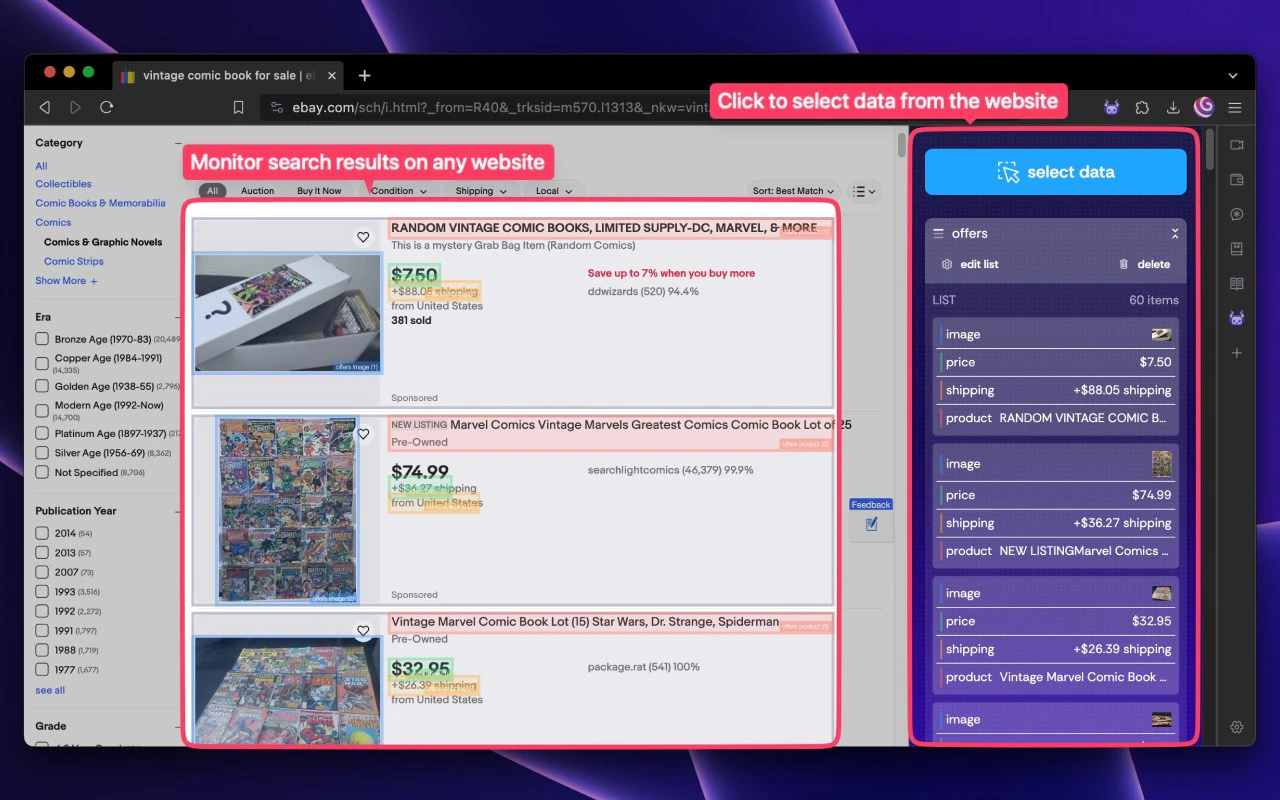The image size is (1280, 800).
Task: Open the Comic Strips category link
Action: point(74,261)
